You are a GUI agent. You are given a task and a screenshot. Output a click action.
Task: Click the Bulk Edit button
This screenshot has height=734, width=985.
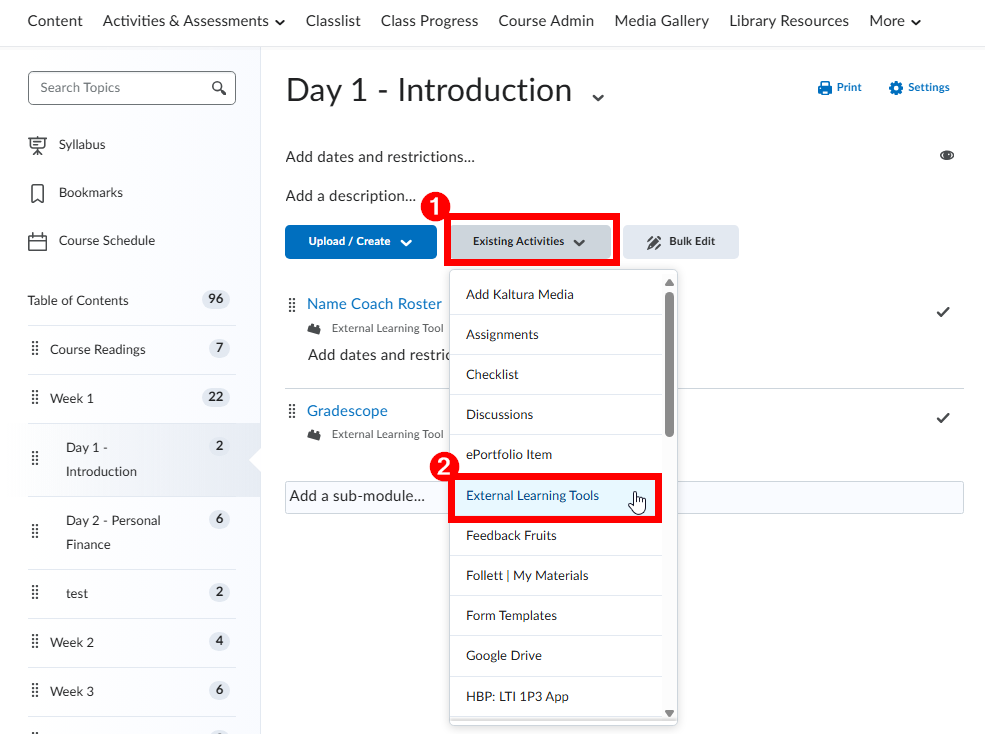[x=681, y=242]
